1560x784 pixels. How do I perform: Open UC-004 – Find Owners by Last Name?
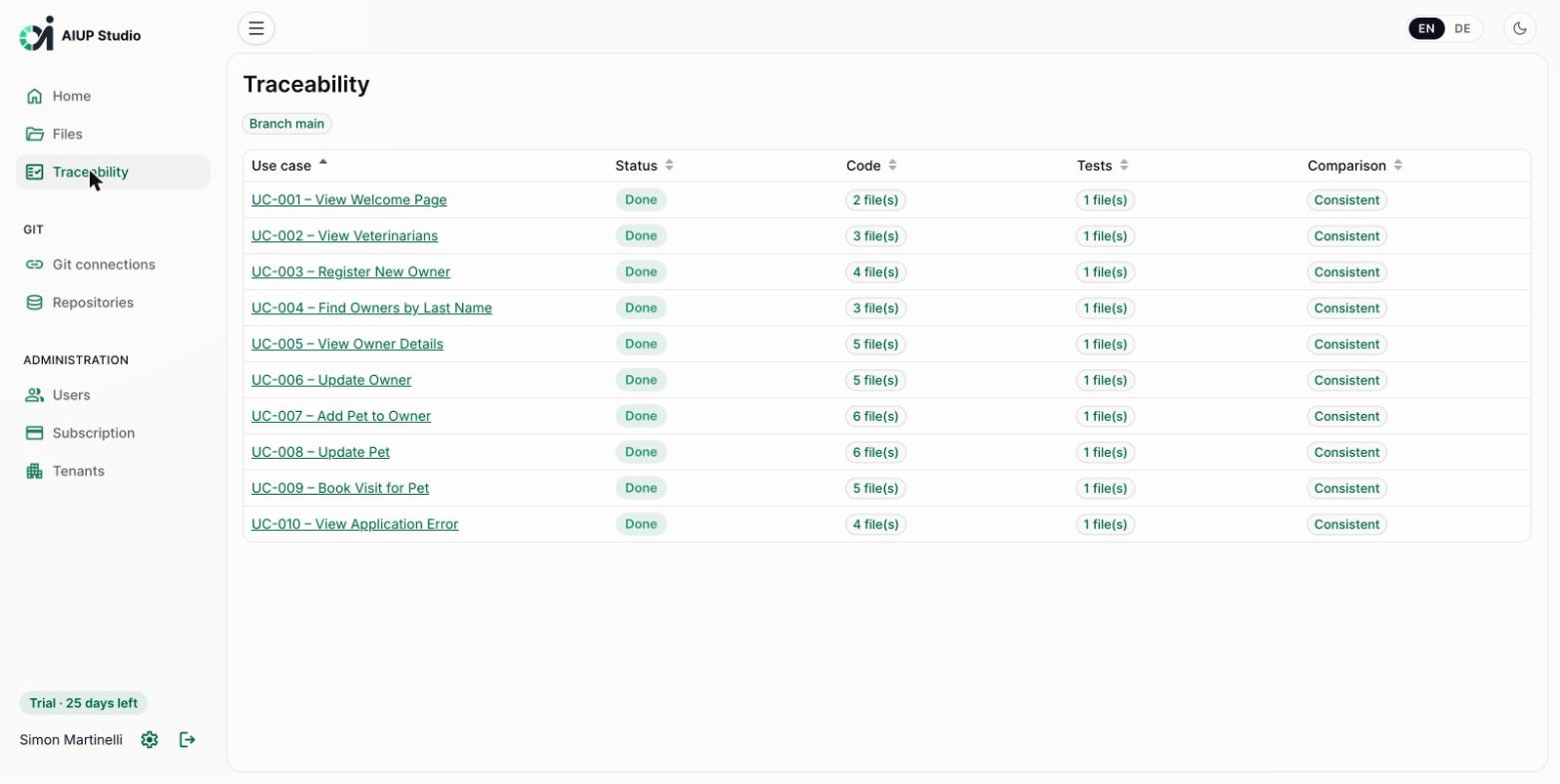pyautogui.click(x=371, y=307)
